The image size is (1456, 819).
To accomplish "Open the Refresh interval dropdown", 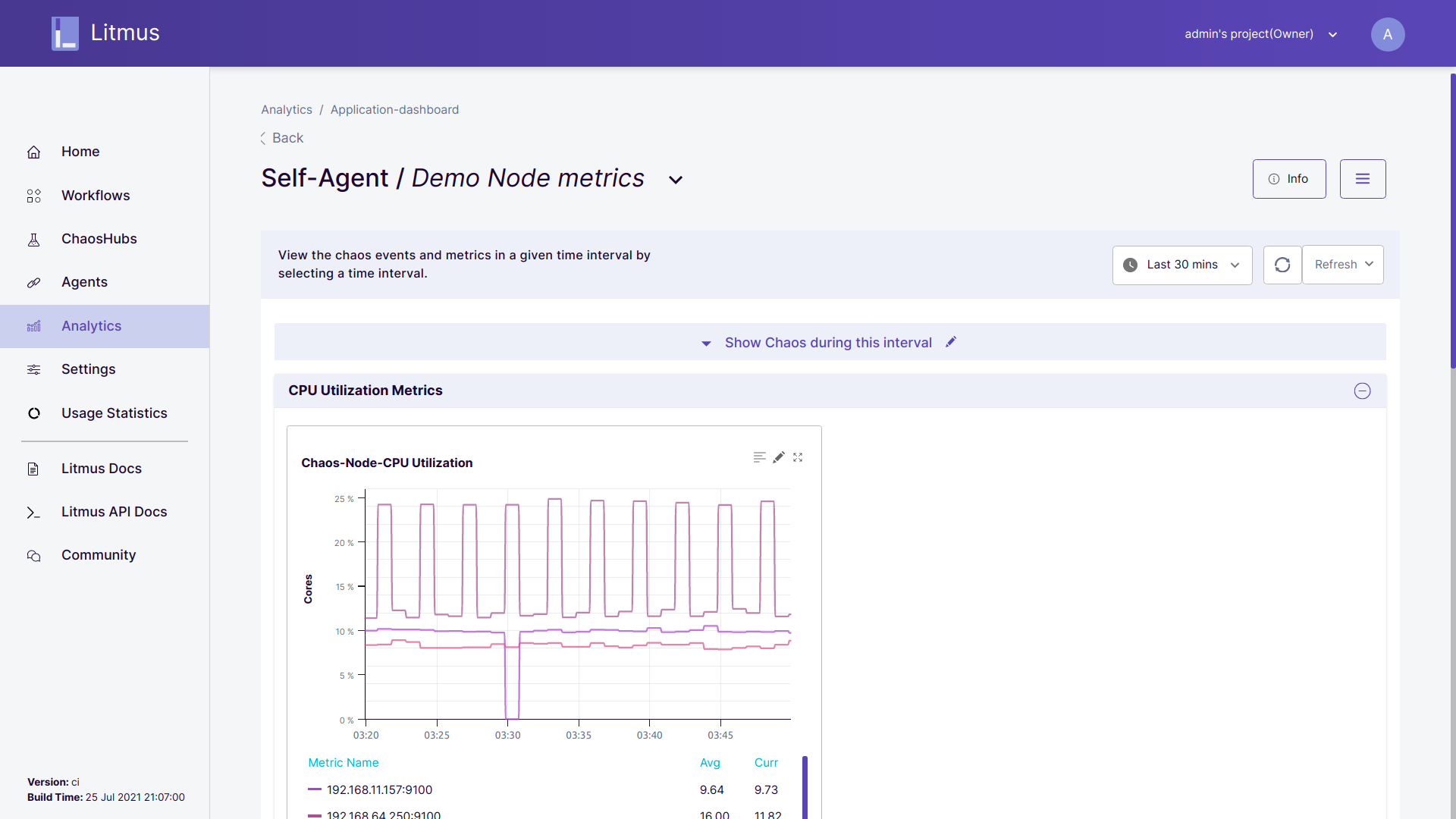I will 1342,265.
